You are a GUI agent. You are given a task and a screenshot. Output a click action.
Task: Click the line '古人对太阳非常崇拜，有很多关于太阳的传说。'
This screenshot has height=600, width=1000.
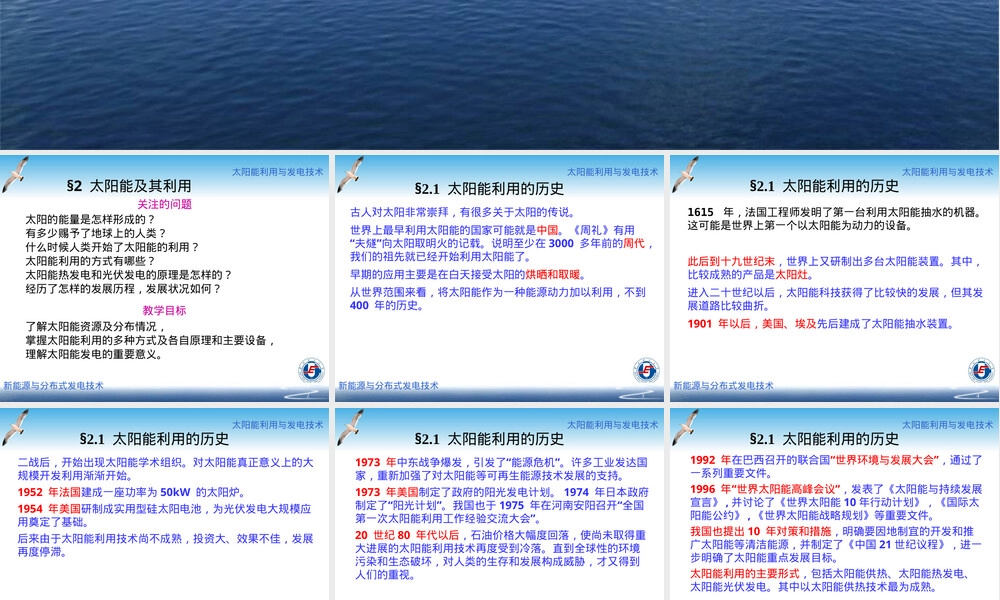click(463, 212)
